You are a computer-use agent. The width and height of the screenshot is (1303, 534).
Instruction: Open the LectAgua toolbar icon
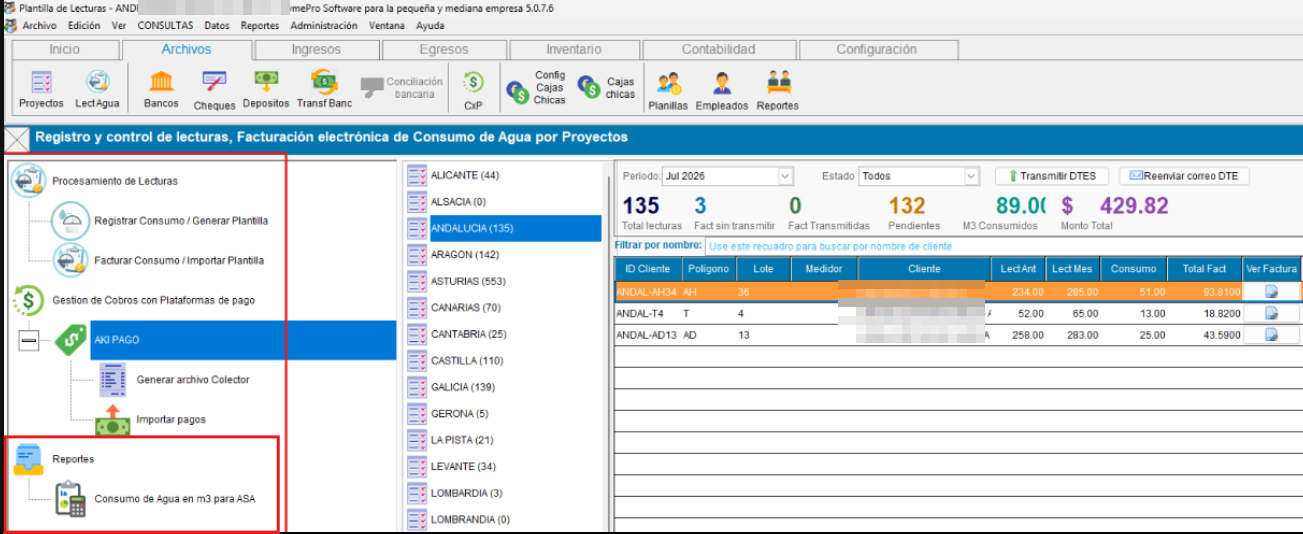click(97, 88)
